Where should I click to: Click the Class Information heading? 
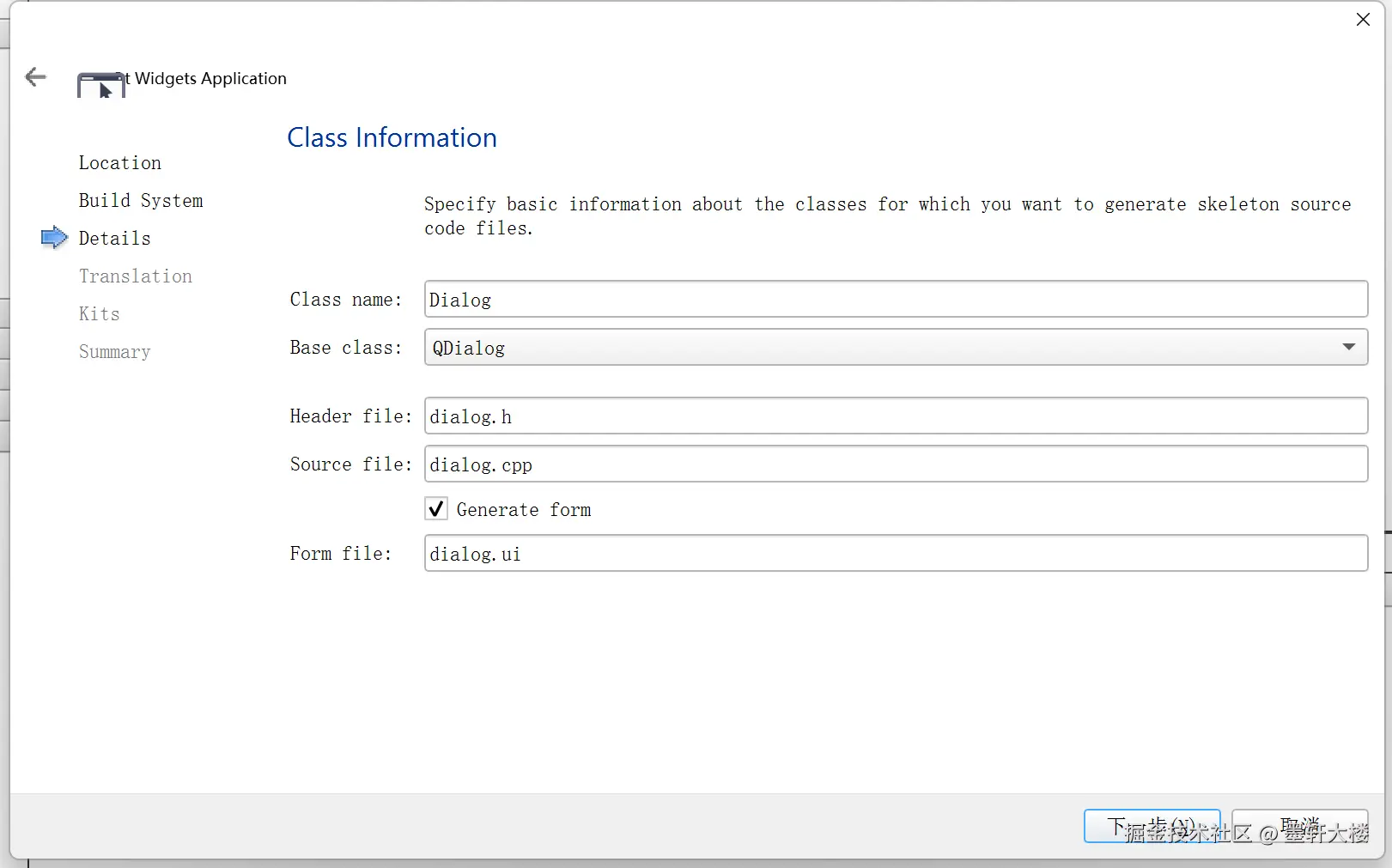(392, 138)
